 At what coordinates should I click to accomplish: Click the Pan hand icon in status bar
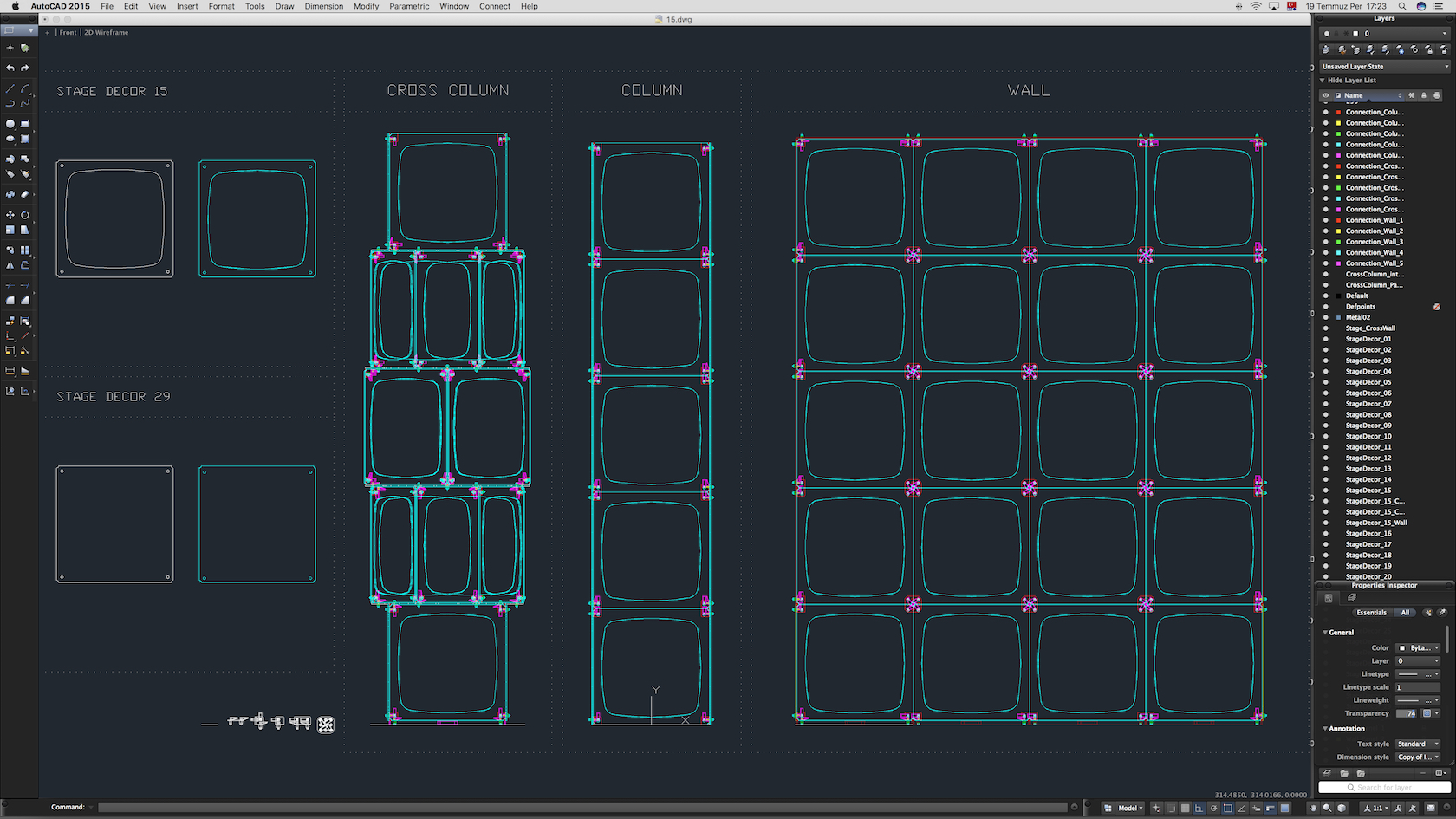pos(1313,808)
